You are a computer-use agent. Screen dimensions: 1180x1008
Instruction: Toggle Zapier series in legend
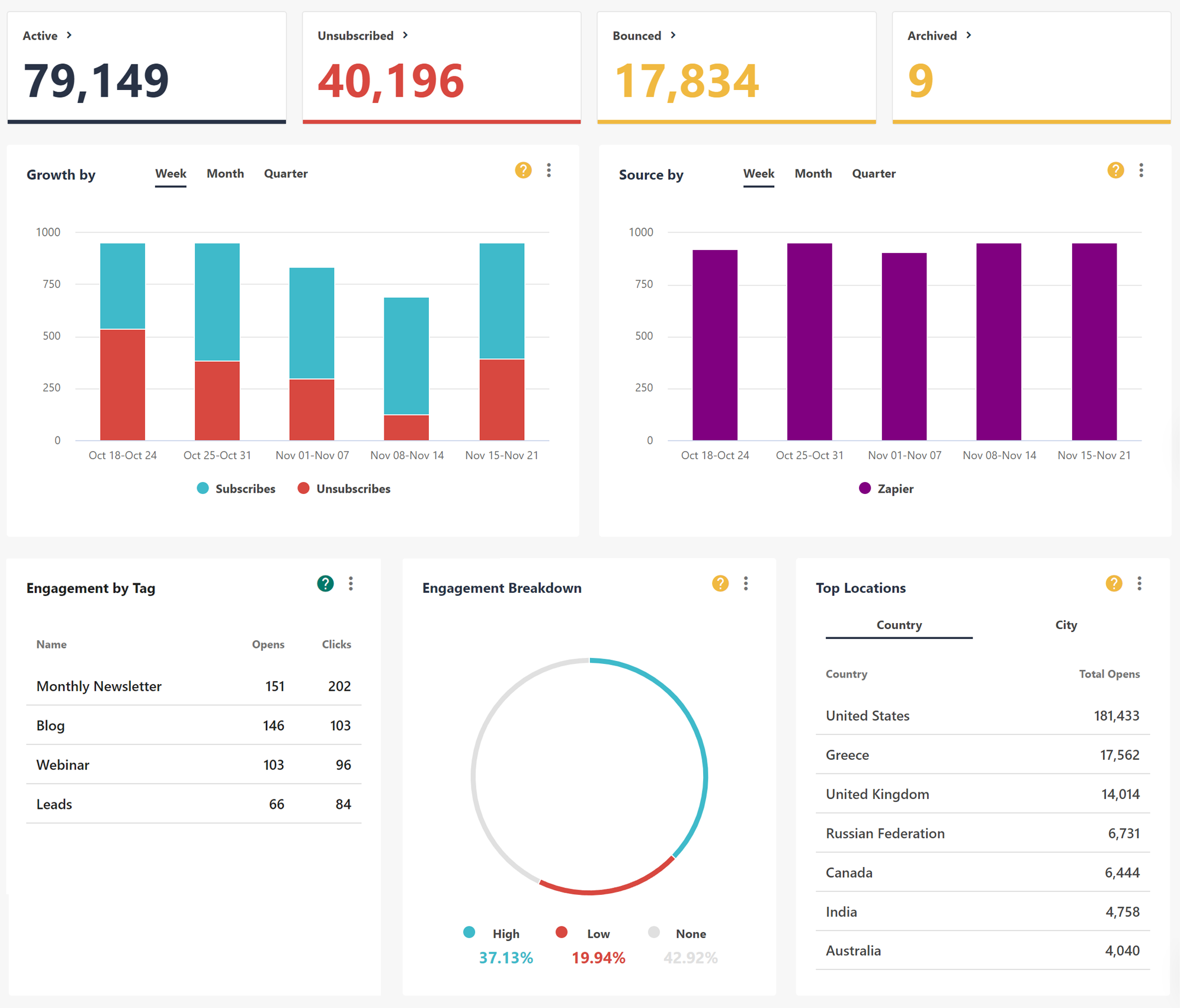tap(886, 489)
